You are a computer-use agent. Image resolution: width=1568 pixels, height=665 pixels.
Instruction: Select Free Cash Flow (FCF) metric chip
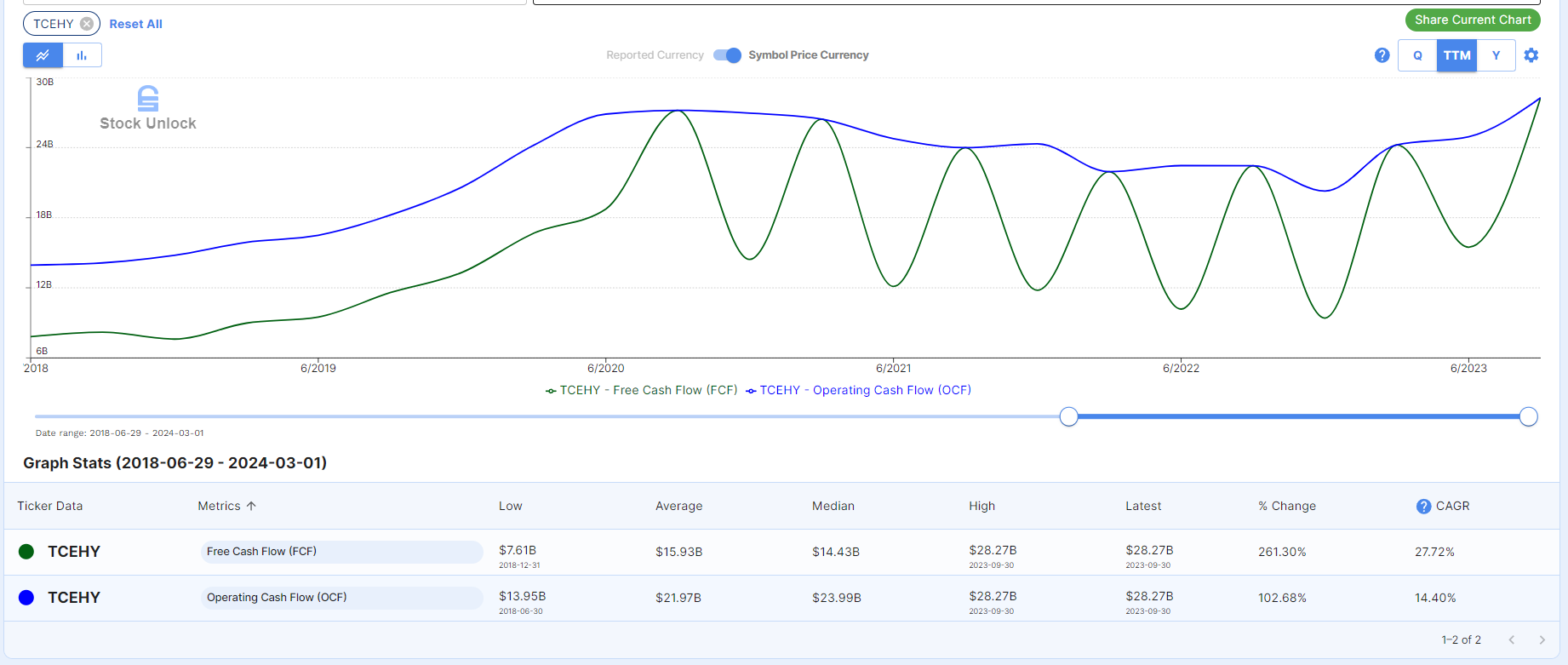pyautogui.click(x=342, y=552)
